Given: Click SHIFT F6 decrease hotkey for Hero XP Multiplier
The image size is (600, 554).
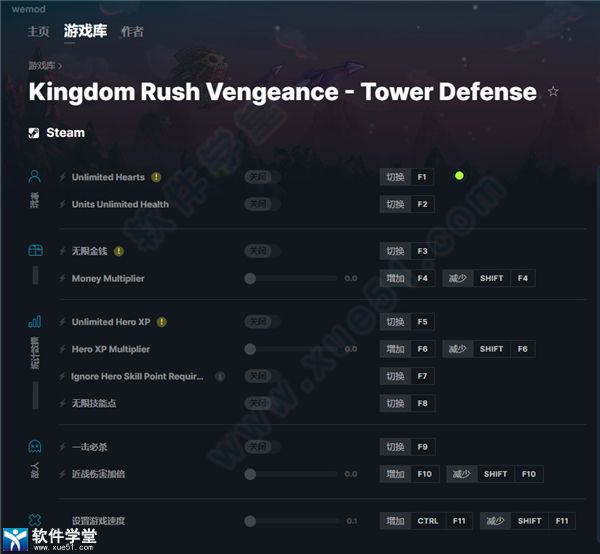Looking at the screenshot, I should (489, 349).
